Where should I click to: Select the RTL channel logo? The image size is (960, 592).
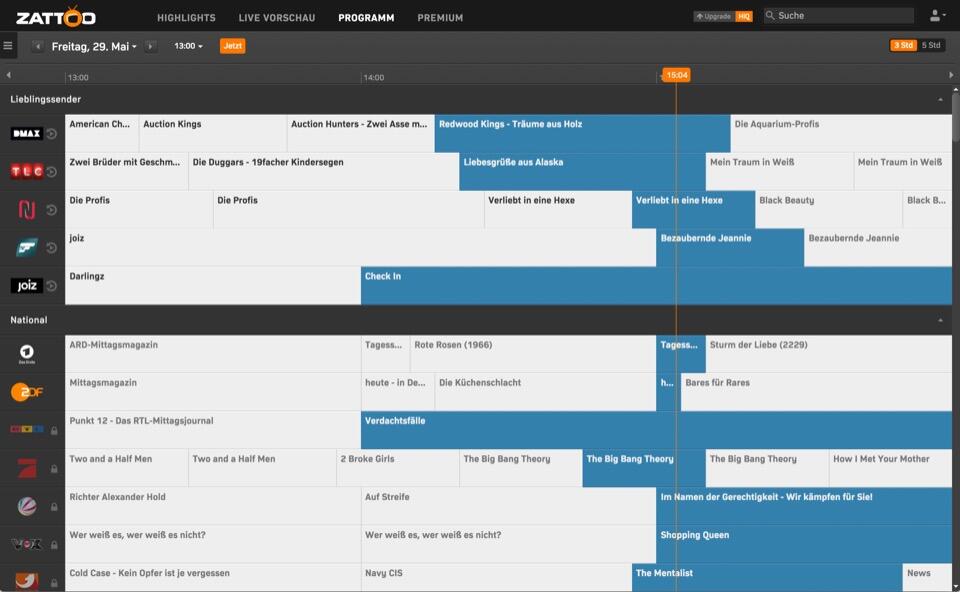[26, 430]
